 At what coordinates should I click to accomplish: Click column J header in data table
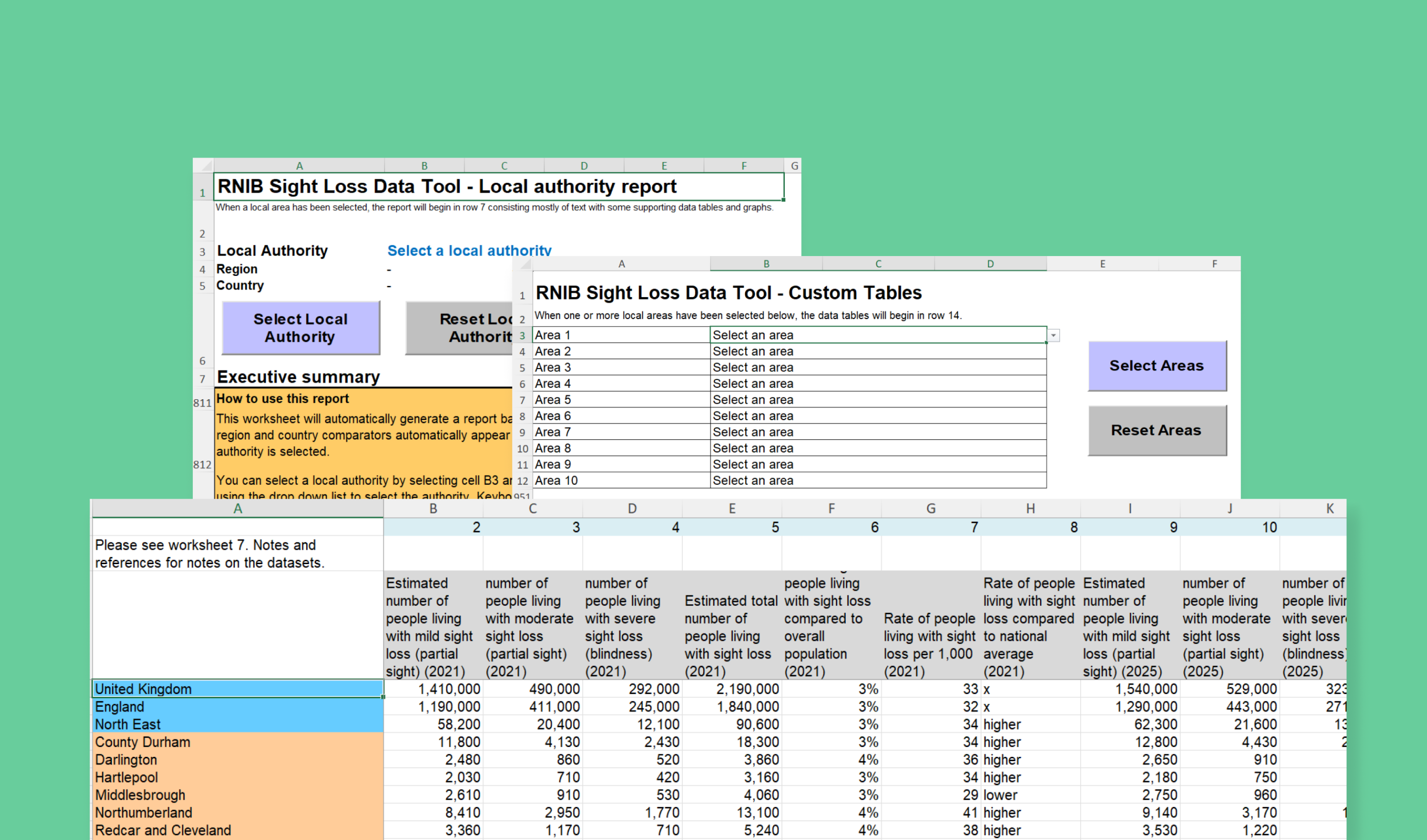click(x=1230, y=508)
